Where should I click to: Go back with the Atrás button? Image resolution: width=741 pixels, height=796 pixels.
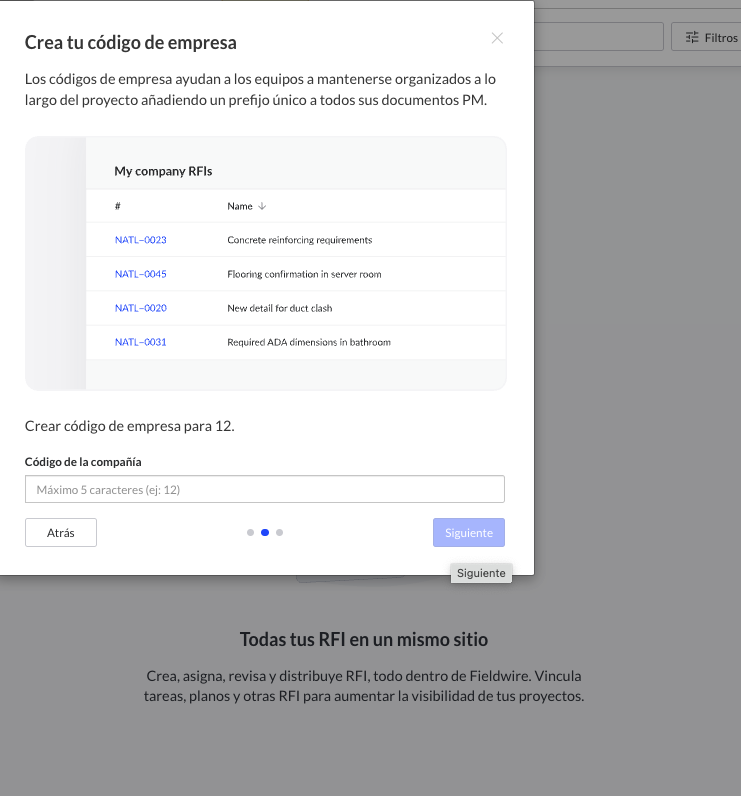coord(61,533)
